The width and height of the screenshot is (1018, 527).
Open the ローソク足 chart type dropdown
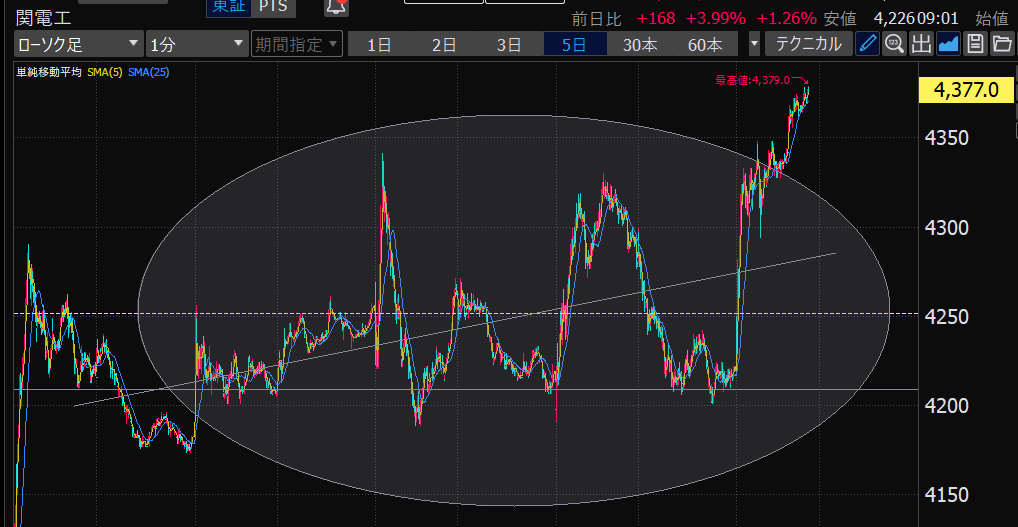click(78, 44)
